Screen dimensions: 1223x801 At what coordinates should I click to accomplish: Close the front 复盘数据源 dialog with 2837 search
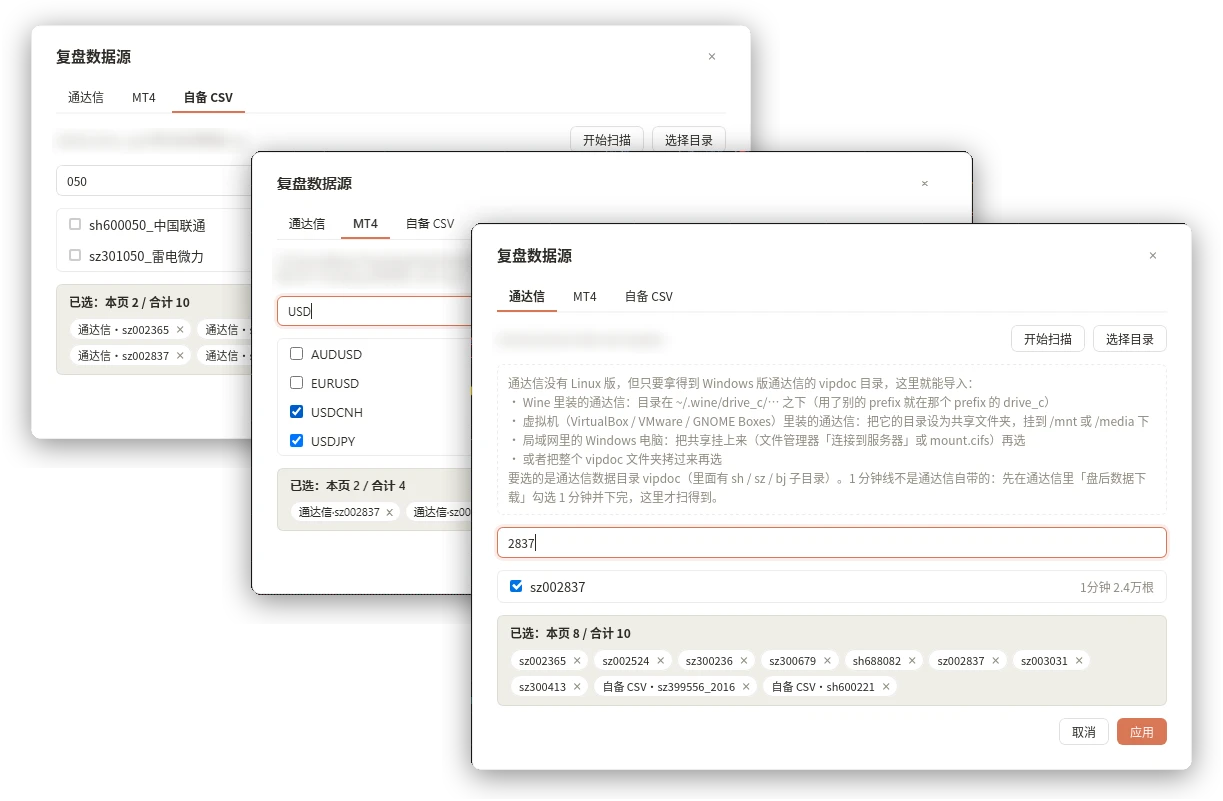(x=1152, y=256)
